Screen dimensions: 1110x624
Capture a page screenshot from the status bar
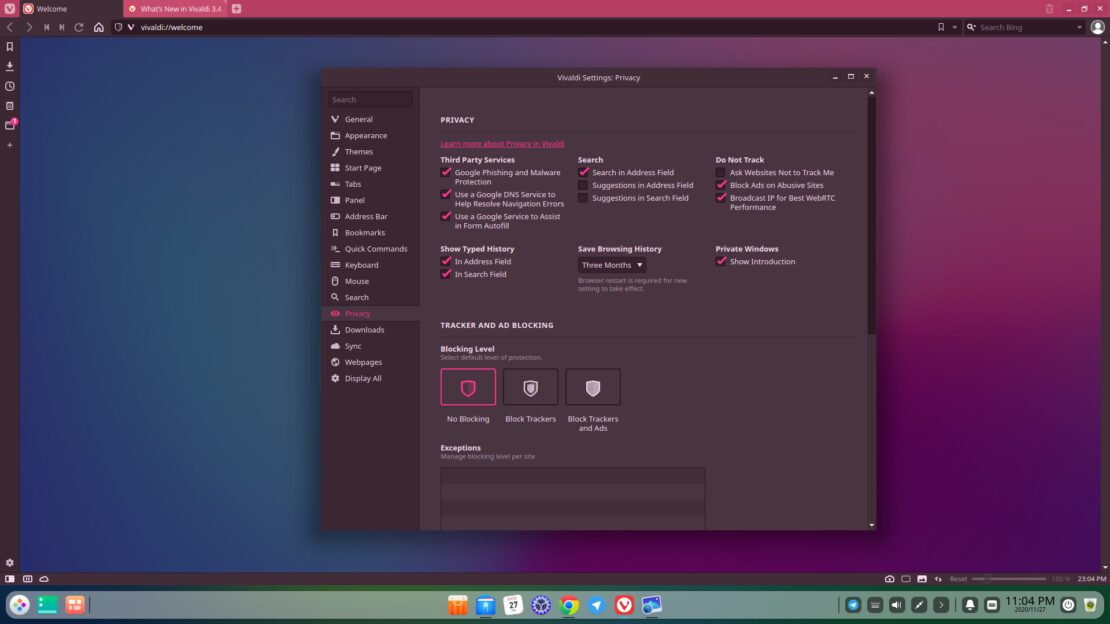coord(889,578)
